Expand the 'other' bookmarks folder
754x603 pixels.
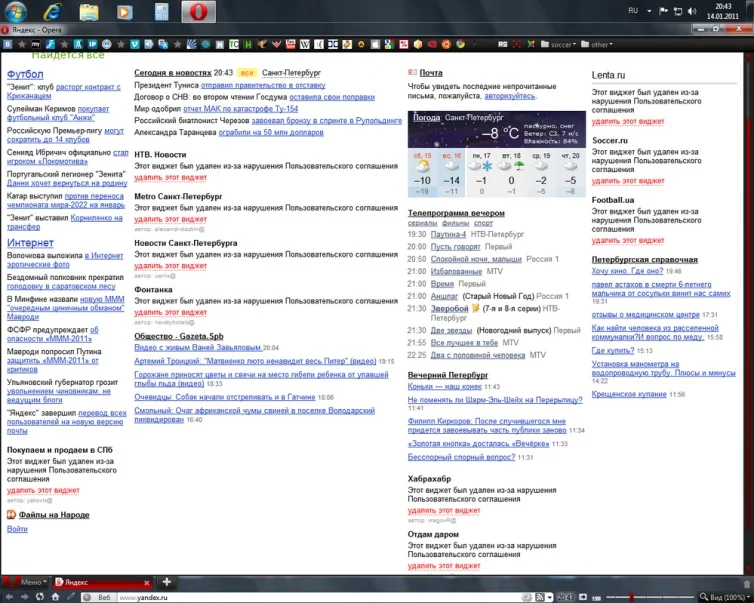click(599, 45)
